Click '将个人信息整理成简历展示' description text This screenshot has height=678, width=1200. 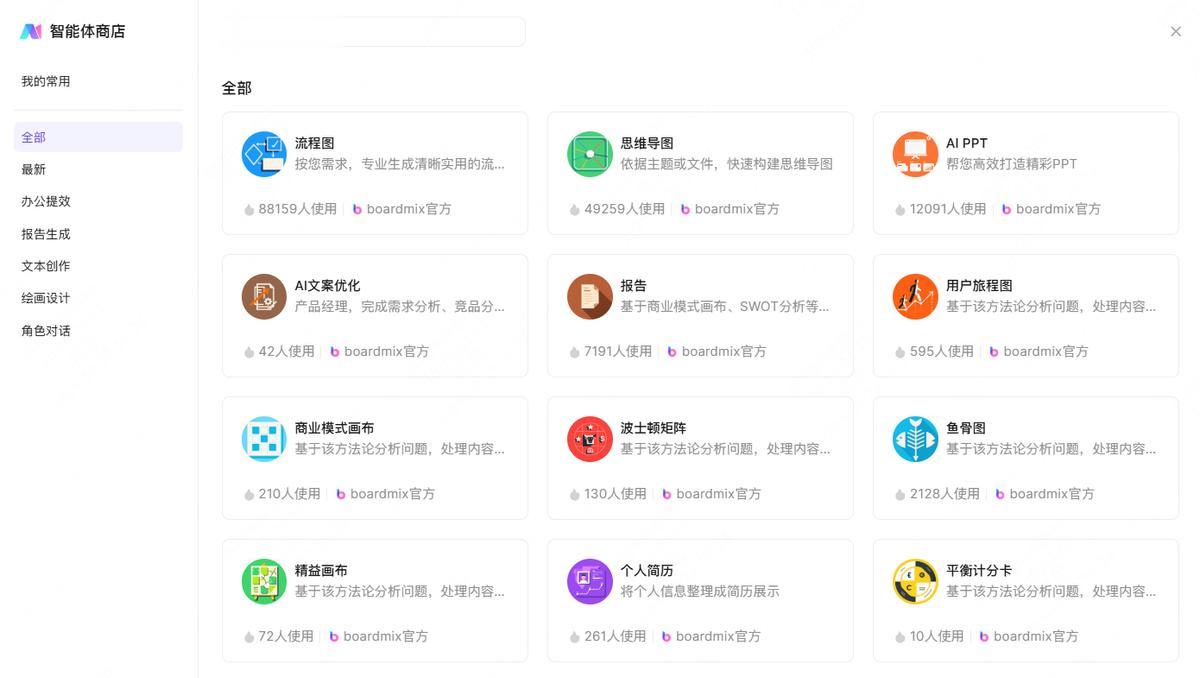coord(699,591)
